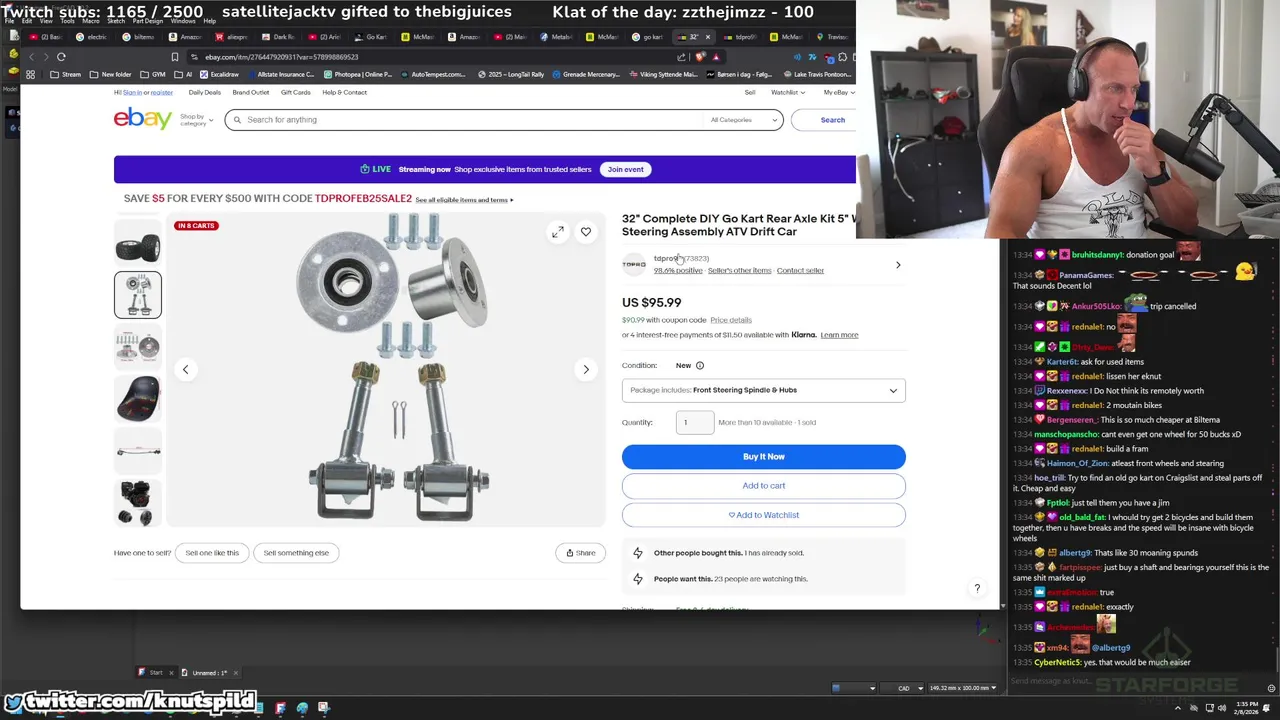Open the Excalidraw bookmark
This screenshot has width=1280, height=720.
219,74
